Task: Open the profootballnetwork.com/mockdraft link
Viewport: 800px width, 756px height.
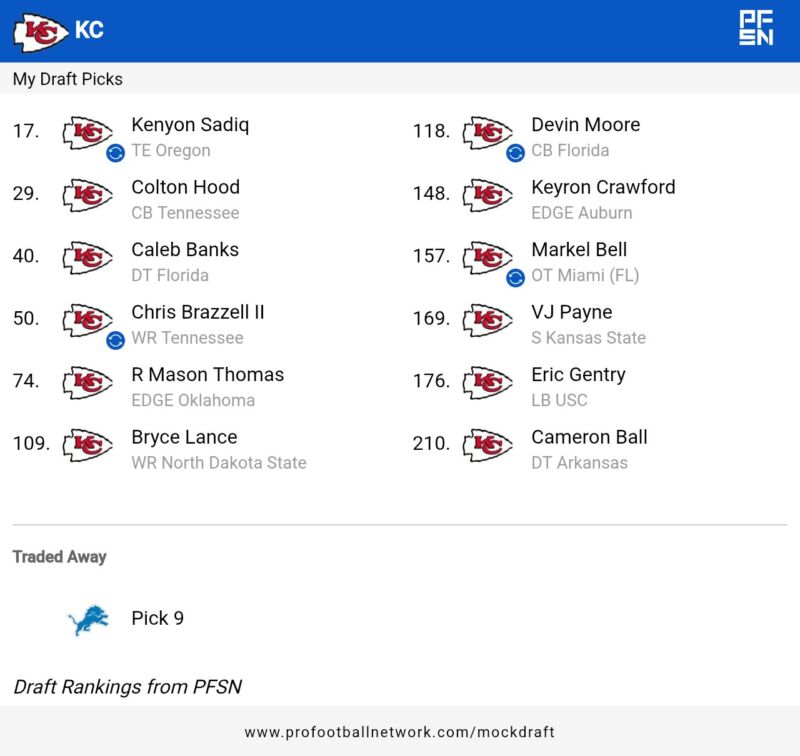Action: coord(399,732)
